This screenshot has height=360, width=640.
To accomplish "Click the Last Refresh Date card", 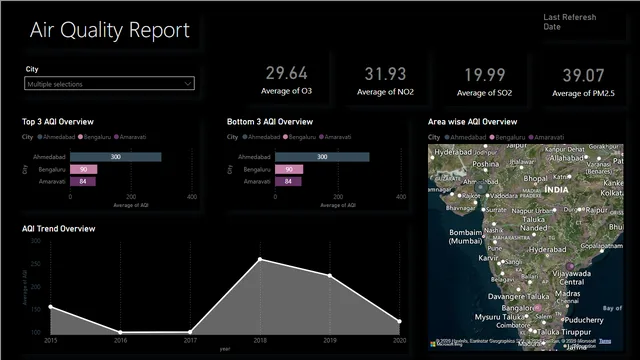I will coord(570,22).
